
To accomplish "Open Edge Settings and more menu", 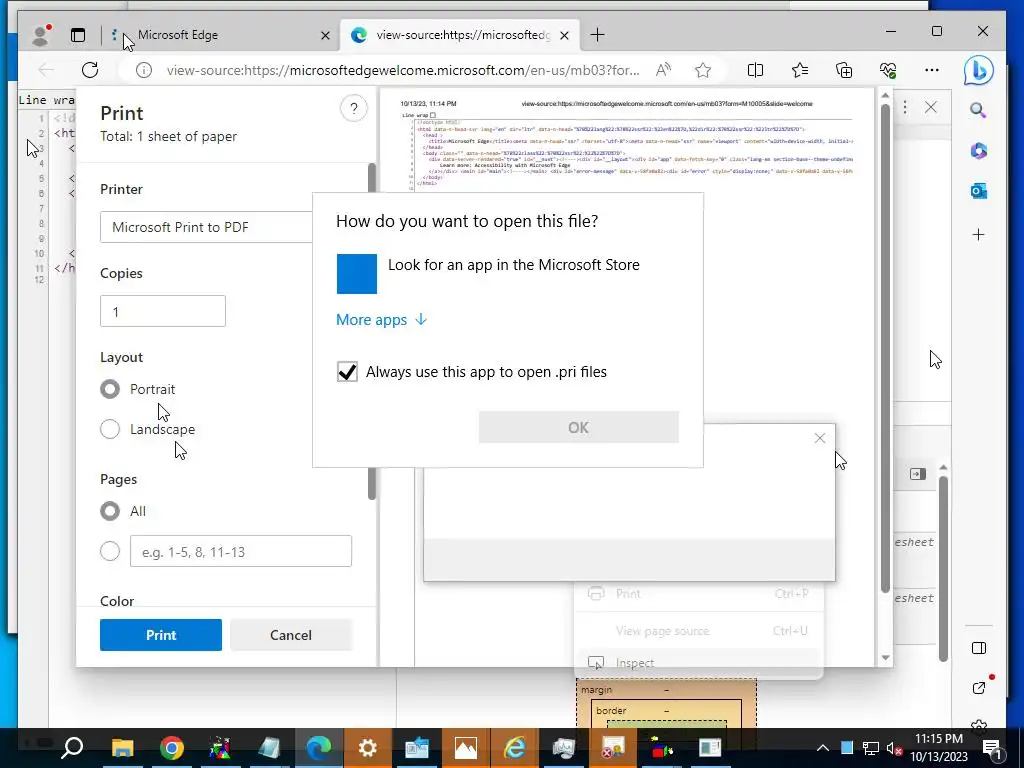I will 932,70.
